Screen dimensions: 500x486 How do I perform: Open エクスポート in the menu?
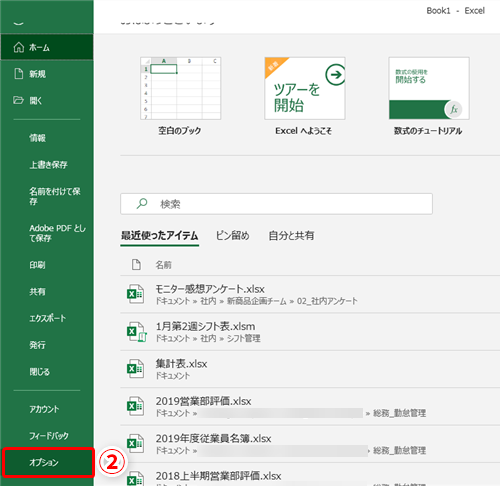click(48, 318)
